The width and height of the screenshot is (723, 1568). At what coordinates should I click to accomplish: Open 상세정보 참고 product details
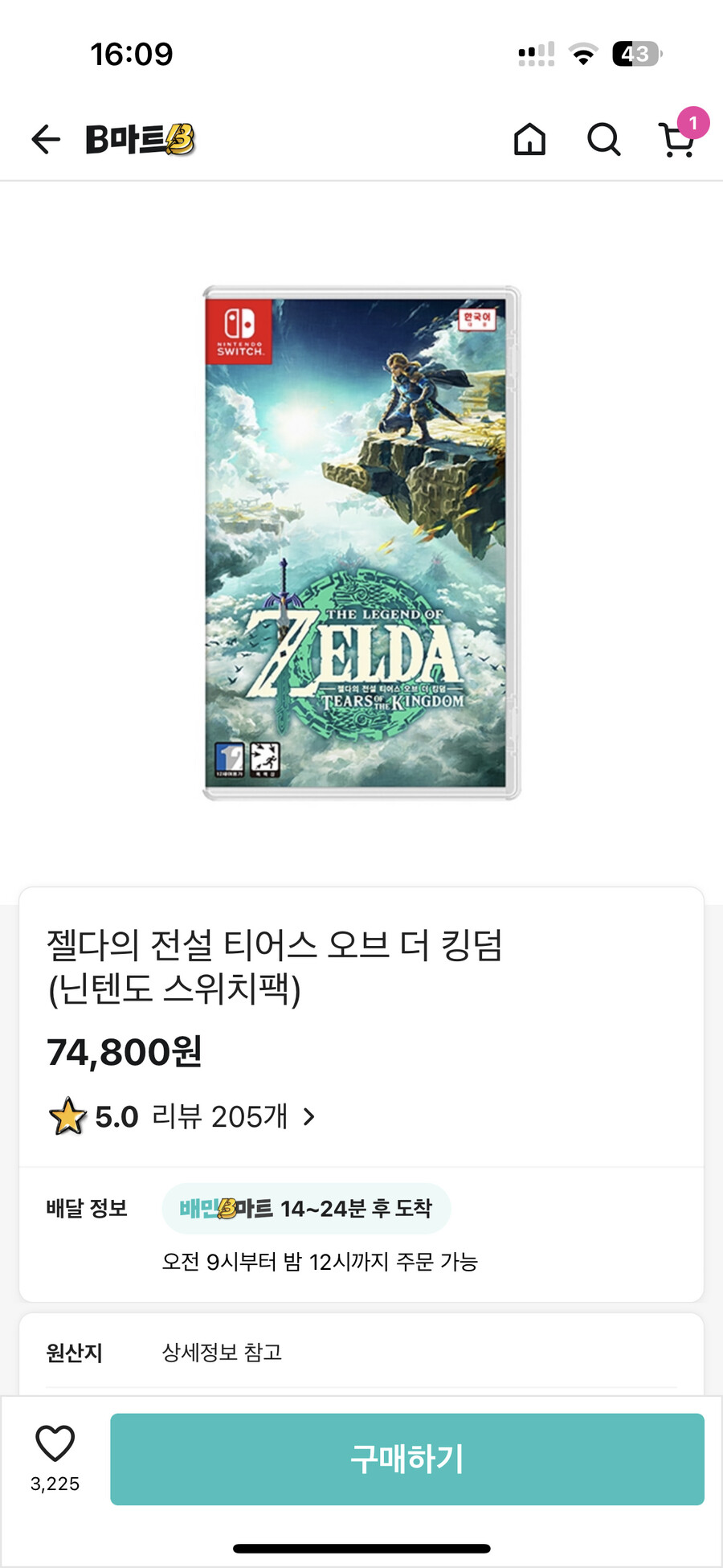tap(223, 1353)
